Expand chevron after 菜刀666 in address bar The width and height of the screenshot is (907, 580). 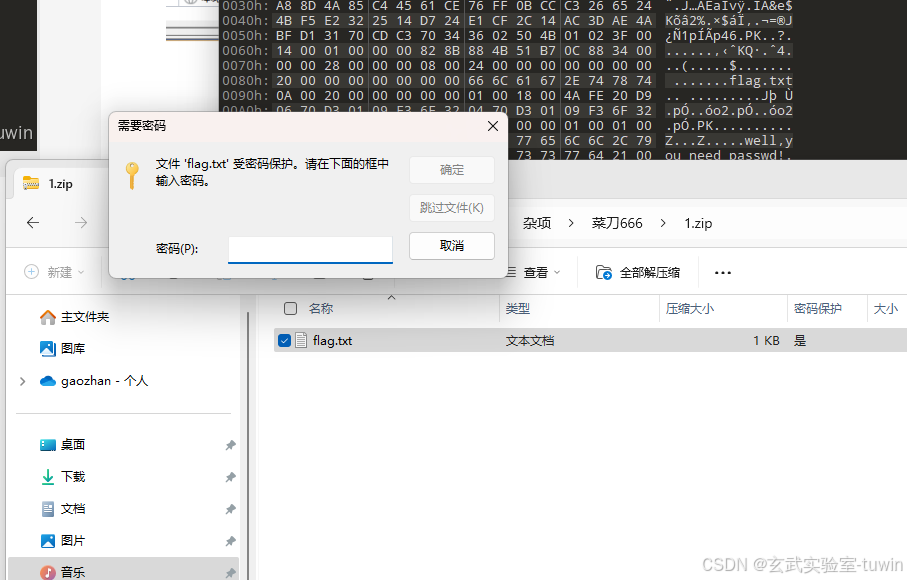click(x=663, y=223)
